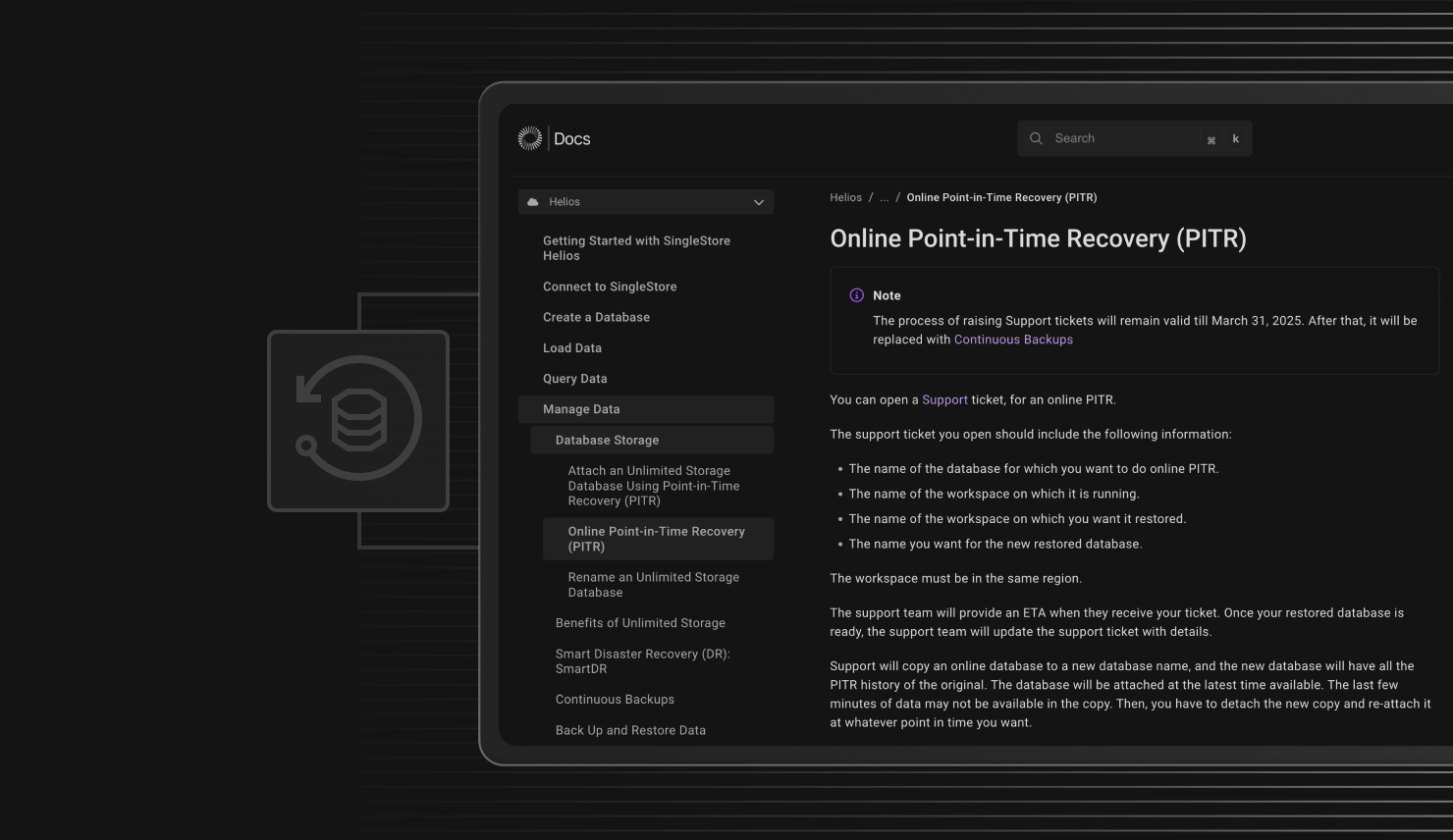Viewport: 1453px width, 840px height.
Task: Click the breadcrumb current page text
Action: pyautogui.click(x=1001, y=197)
